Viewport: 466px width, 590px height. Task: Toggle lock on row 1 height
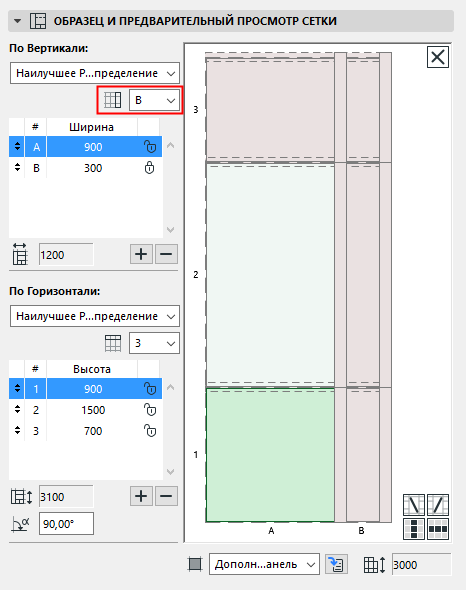tap(150, 389)
